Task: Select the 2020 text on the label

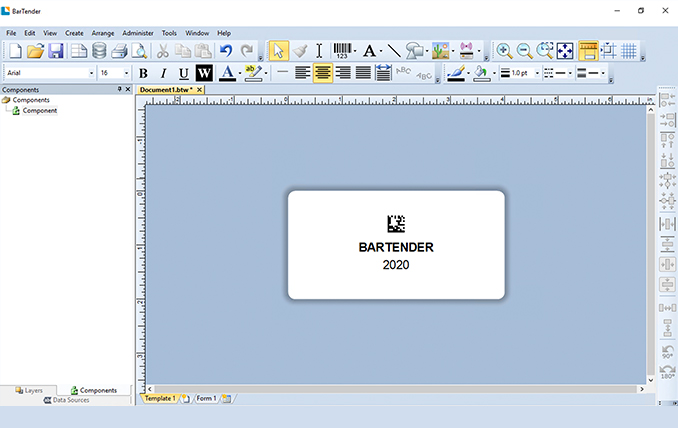Action: point(396,265)
